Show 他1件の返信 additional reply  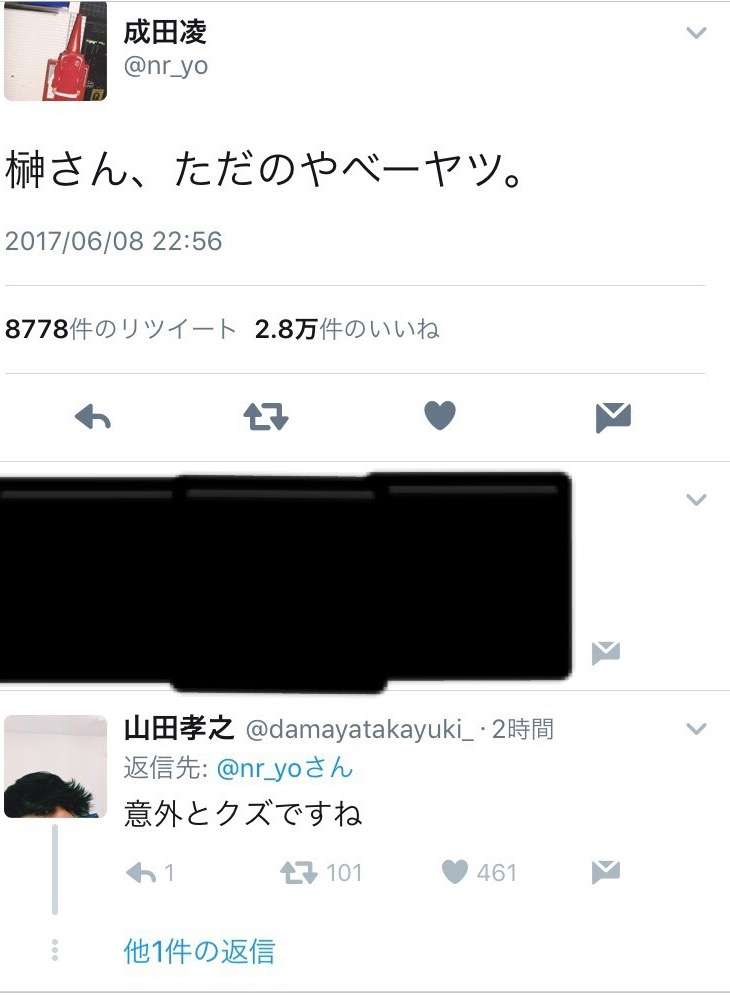199,951
